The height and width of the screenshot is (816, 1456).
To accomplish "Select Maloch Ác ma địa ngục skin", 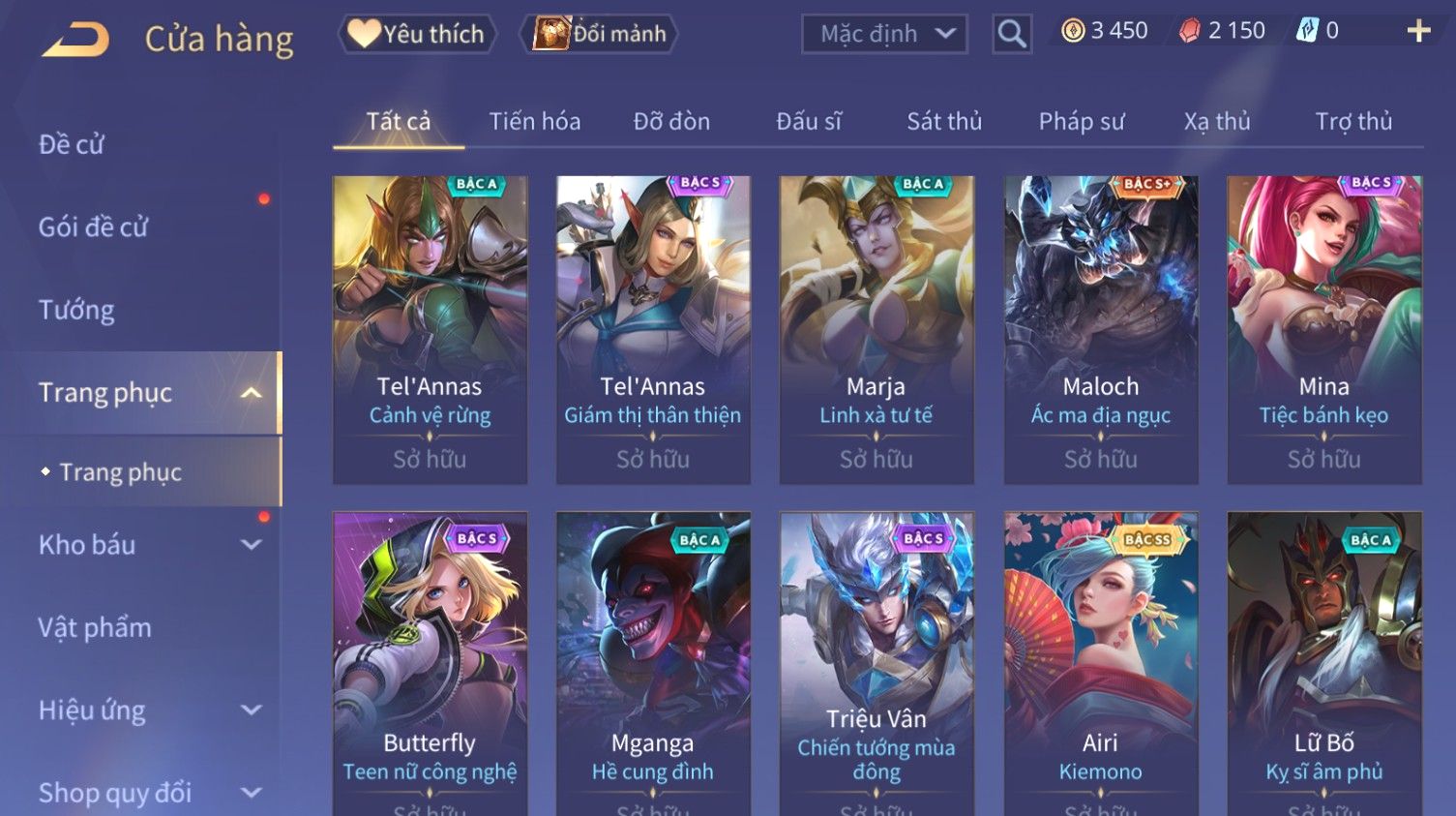I will [x=1101, y=329].
